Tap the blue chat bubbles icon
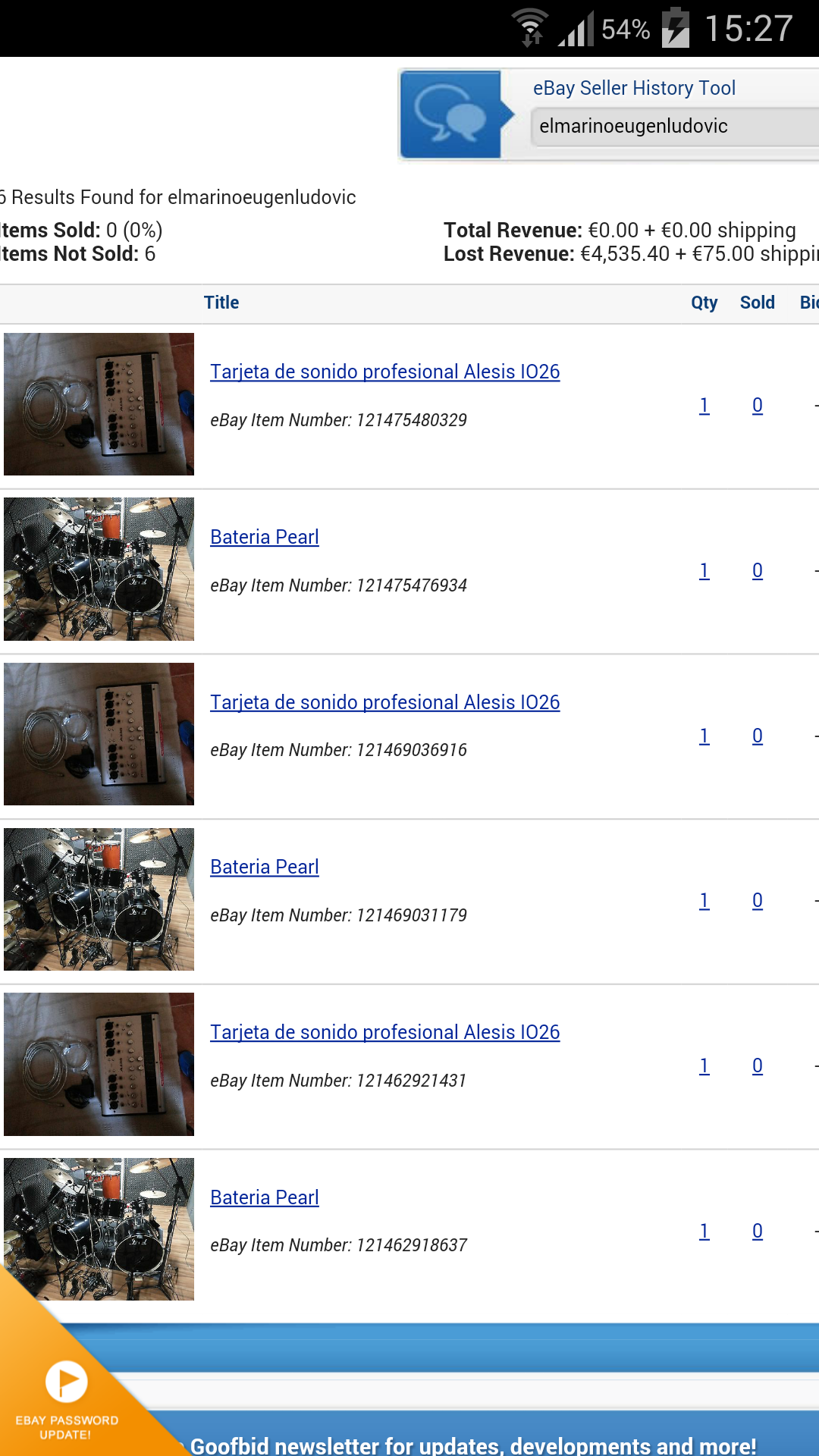Viewport: 819px width, 1456px height. [x=450, y=115]
